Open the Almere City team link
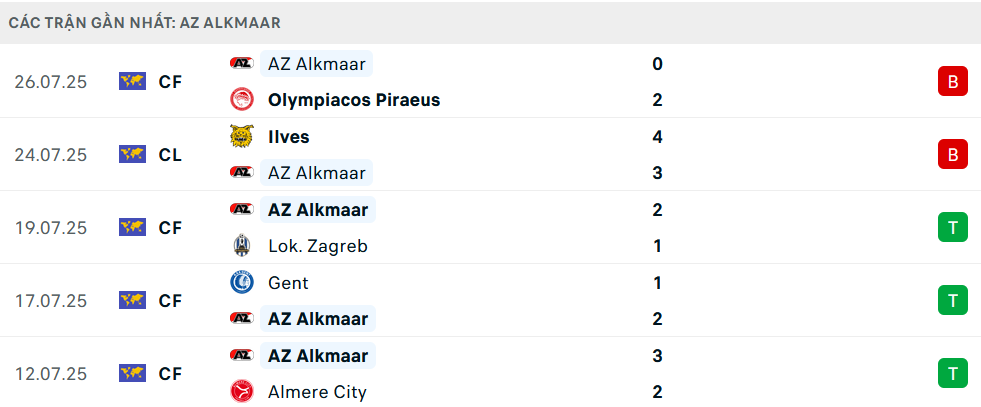This screenshot has height=407, width=981. point(317,393)
